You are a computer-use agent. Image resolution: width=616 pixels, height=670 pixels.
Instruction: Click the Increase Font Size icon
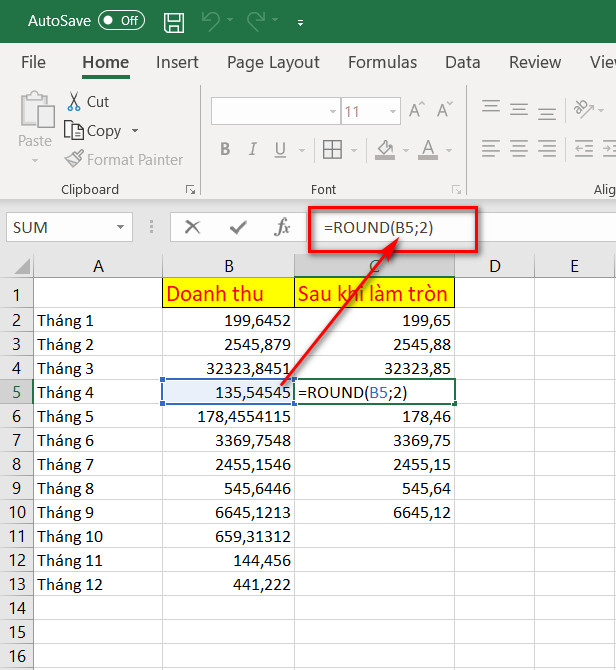point(417,111)
